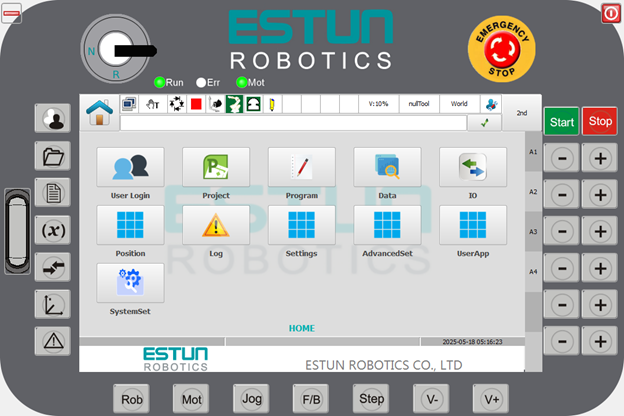Click the user hard key on left panel
The image size is (624, 416).
(x=53, y=118)
